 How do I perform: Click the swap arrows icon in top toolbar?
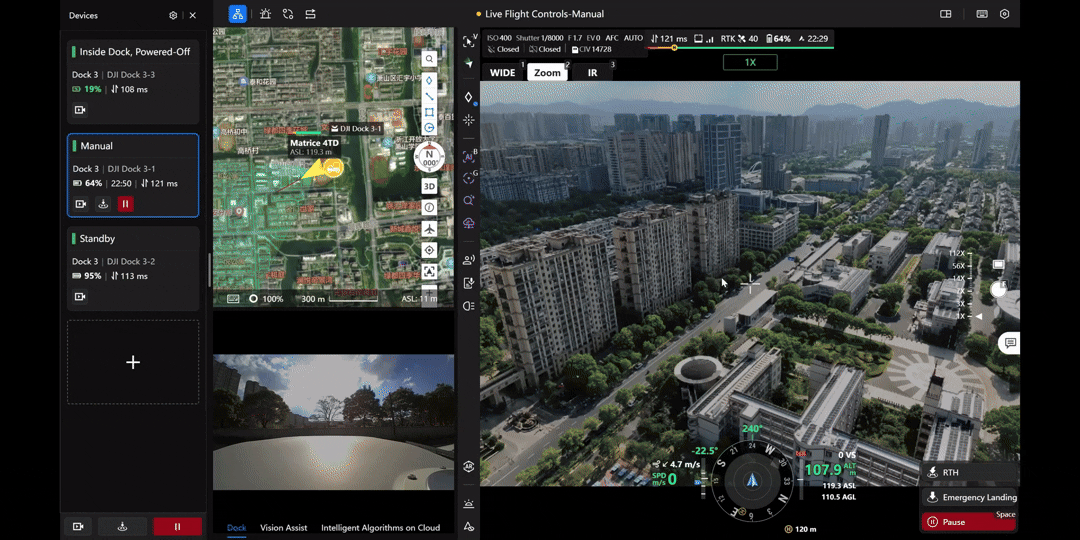(x=311, y=14)
